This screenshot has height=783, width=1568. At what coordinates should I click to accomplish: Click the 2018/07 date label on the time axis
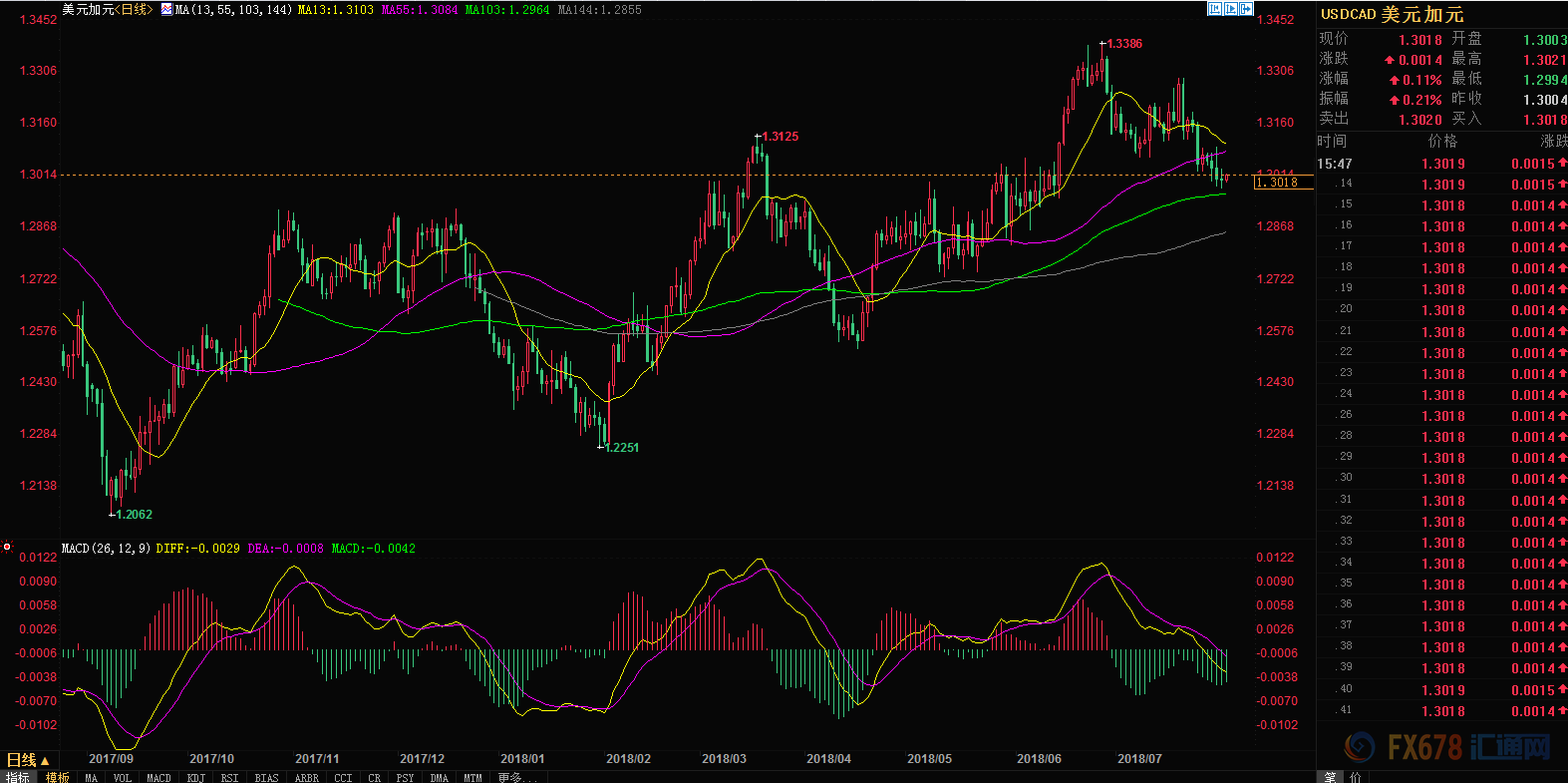click(x=1139, y=759)
